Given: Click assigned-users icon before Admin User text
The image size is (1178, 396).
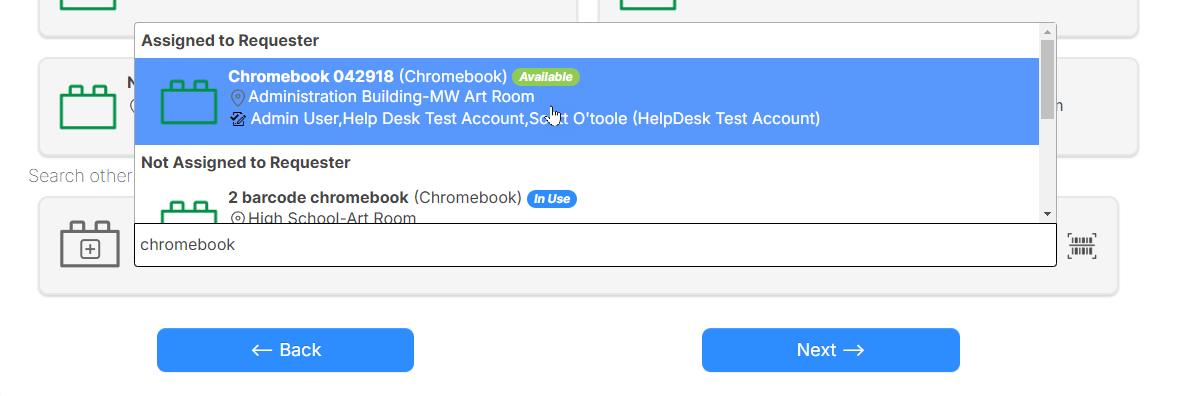Looking at the screenshot, I should point(238,119).
